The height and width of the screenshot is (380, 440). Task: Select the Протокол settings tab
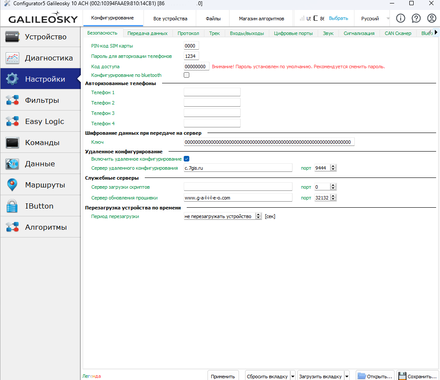[x=188, y=33]
